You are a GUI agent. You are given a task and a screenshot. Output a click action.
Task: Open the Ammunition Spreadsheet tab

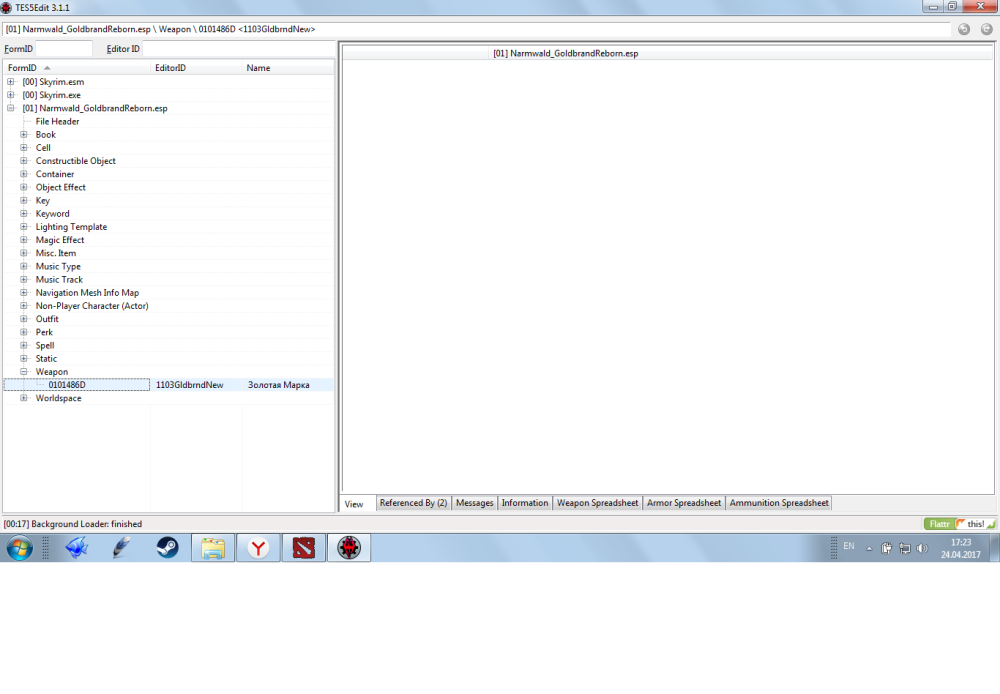[779, 503]
